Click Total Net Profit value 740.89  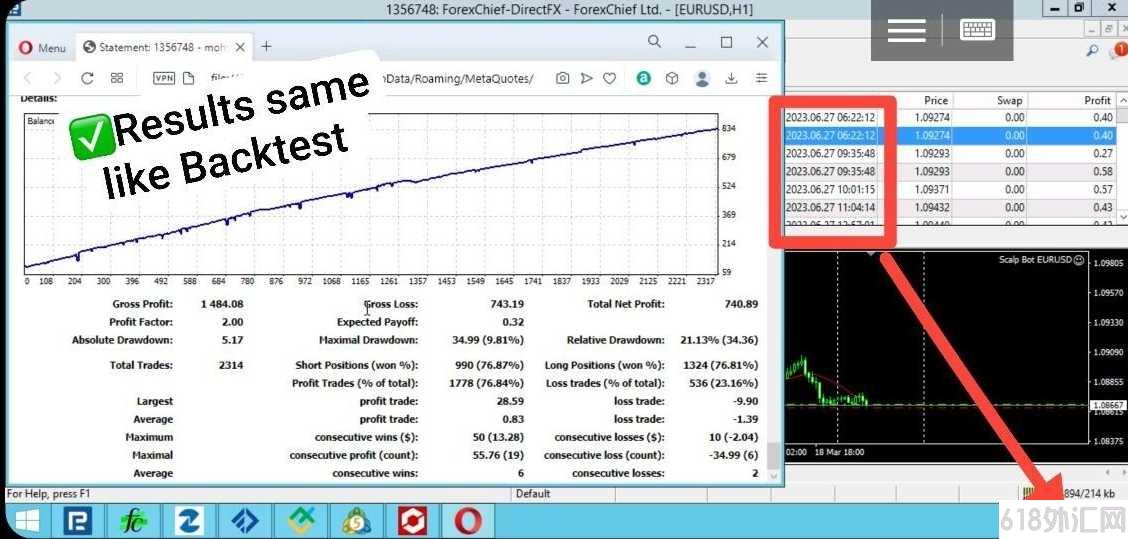[742, 304]
